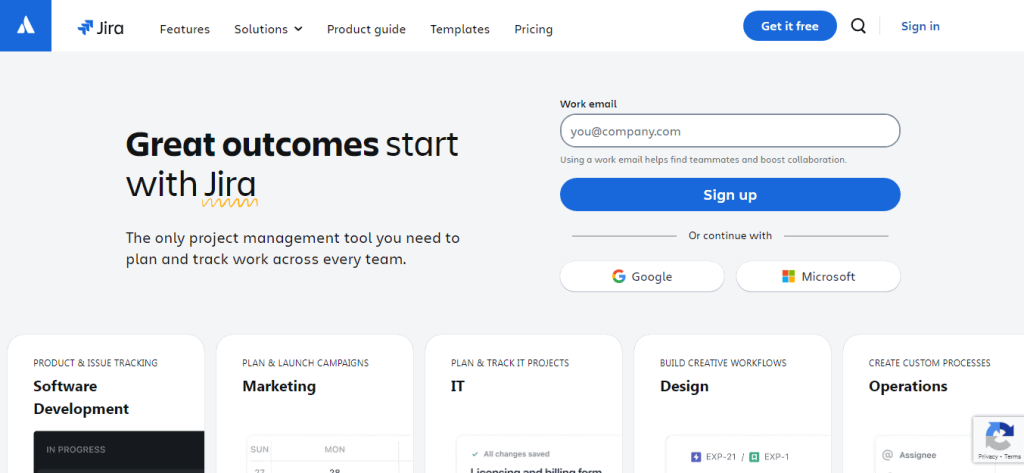The height and width of the screenshot is (473, 1024).
Task: Open the Software Development card
Action: pyautogui.click(x=106, y=398)
